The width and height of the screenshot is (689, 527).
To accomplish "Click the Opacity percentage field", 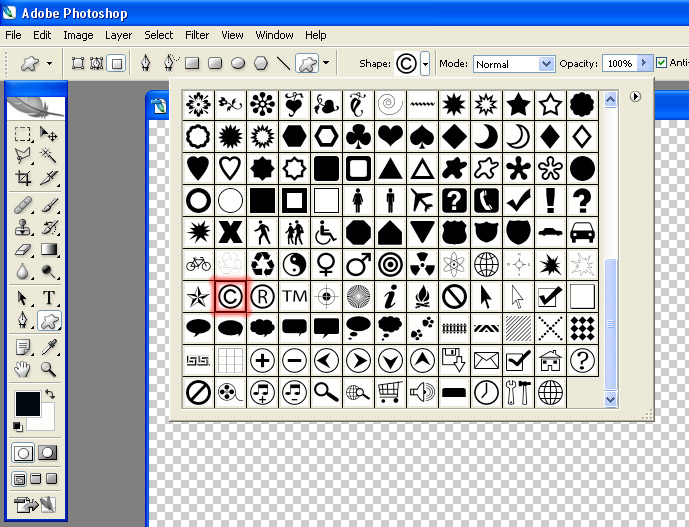I will coord(619,63).
